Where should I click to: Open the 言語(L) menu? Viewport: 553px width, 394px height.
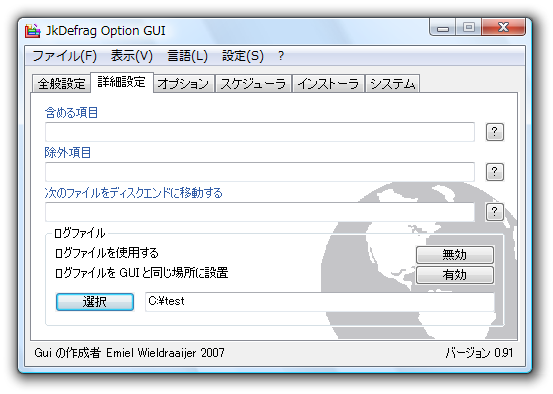click(187, 56)
